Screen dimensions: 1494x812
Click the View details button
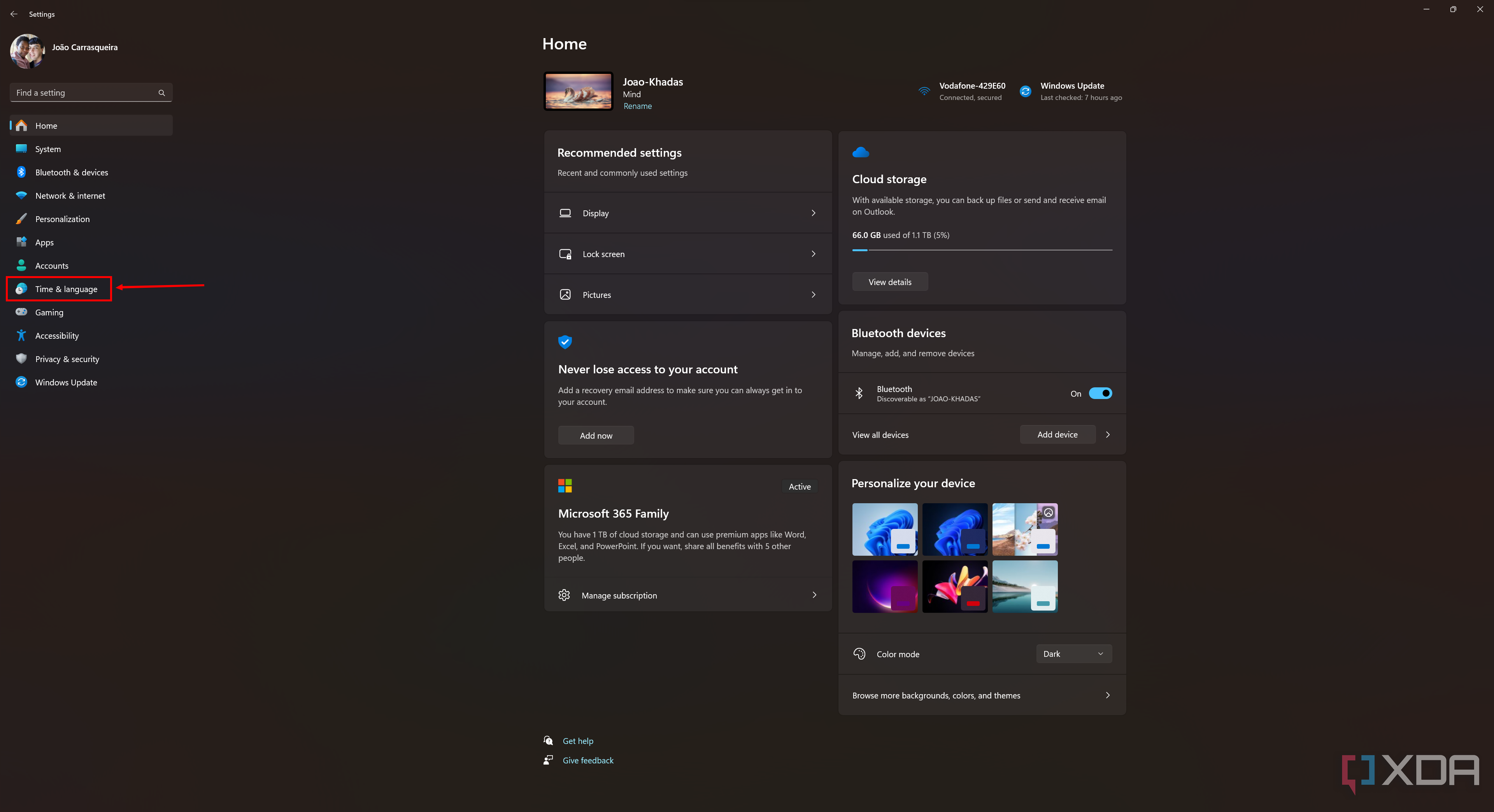(x=890, y=282)
